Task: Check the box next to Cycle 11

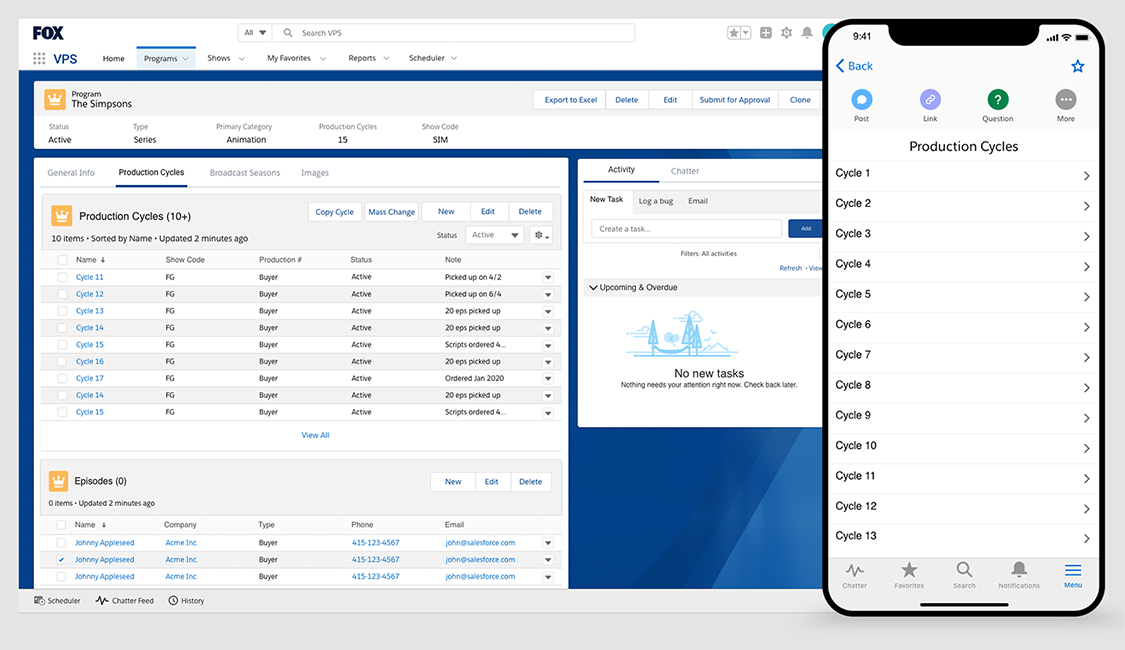Action: [62, 277]
